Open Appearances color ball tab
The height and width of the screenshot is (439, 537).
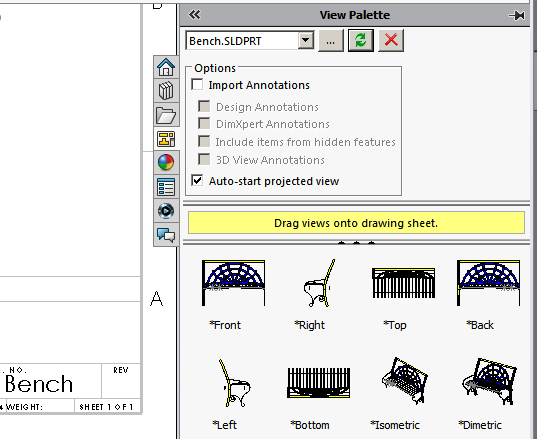point(166,162)
